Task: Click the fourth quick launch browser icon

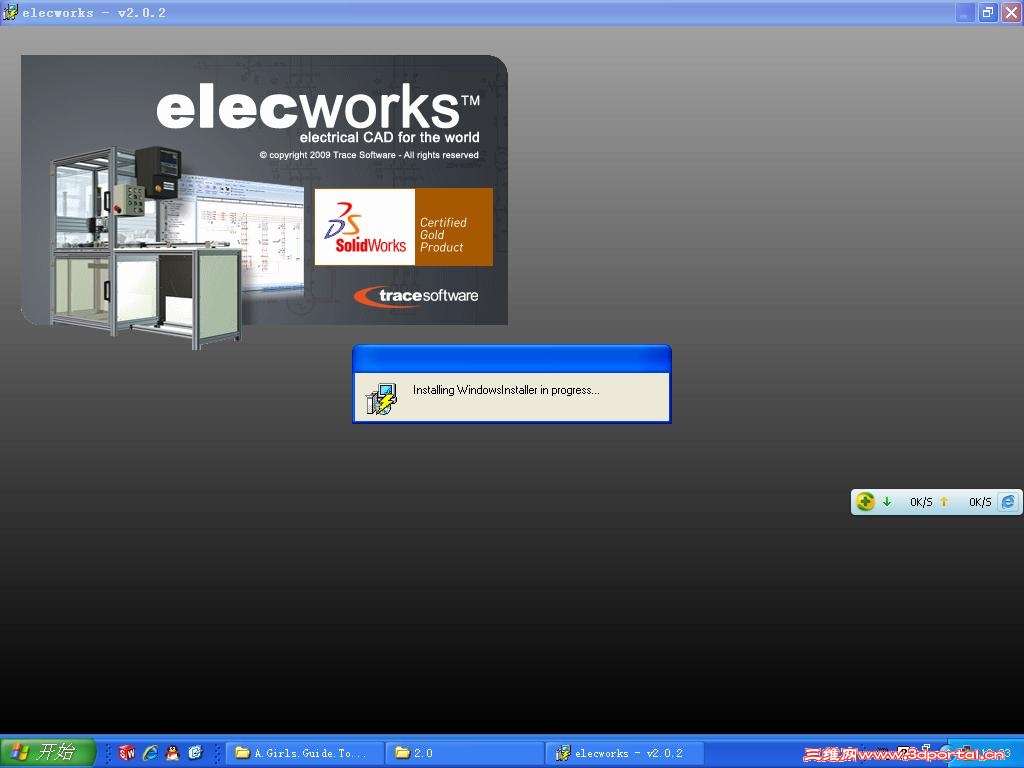Action: [x=195, y=753]
